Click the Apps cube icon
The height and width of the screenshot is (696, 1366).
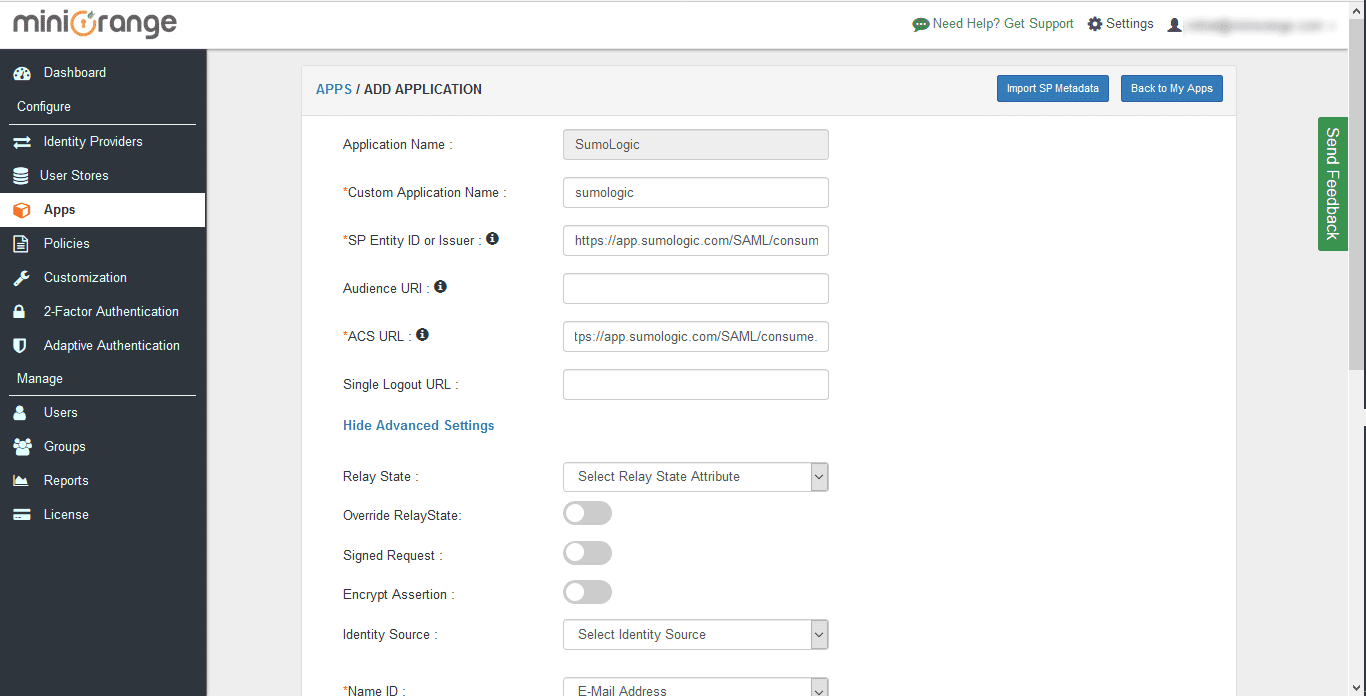(21, 210)
